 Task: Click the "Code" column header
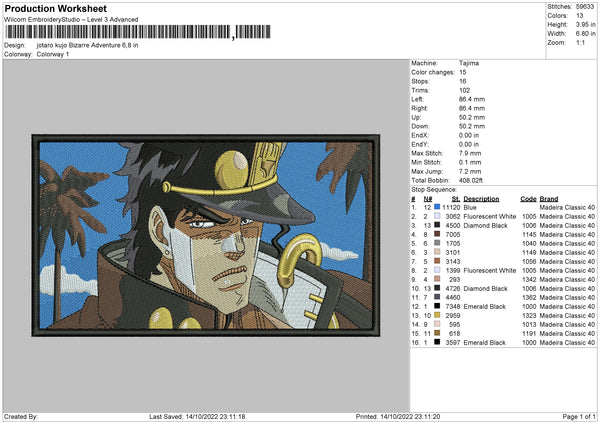[528, 199]
